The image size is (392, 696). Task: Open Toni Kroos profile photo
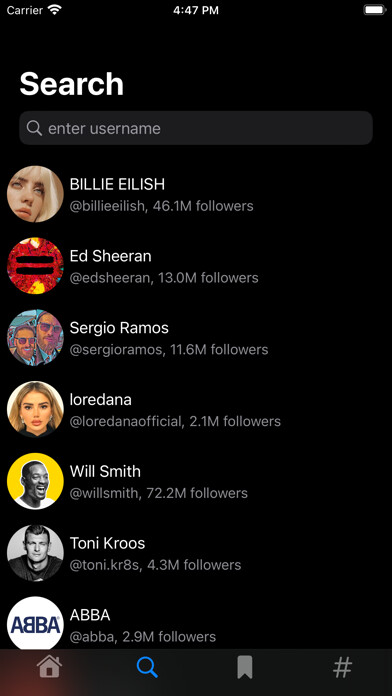[x=35, y=553]
